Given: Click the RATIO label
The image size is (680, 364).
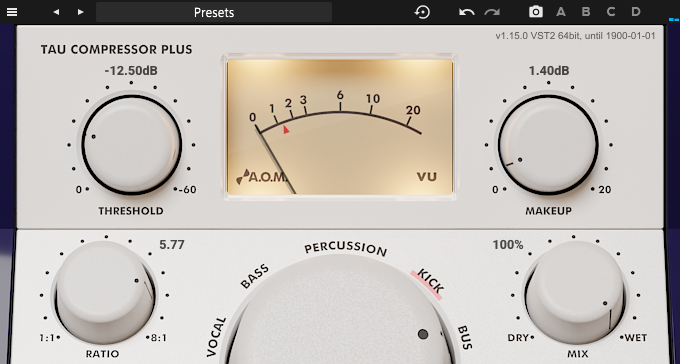Looking at the screenshot, I should pyautogui.click(x=102, y=354).
